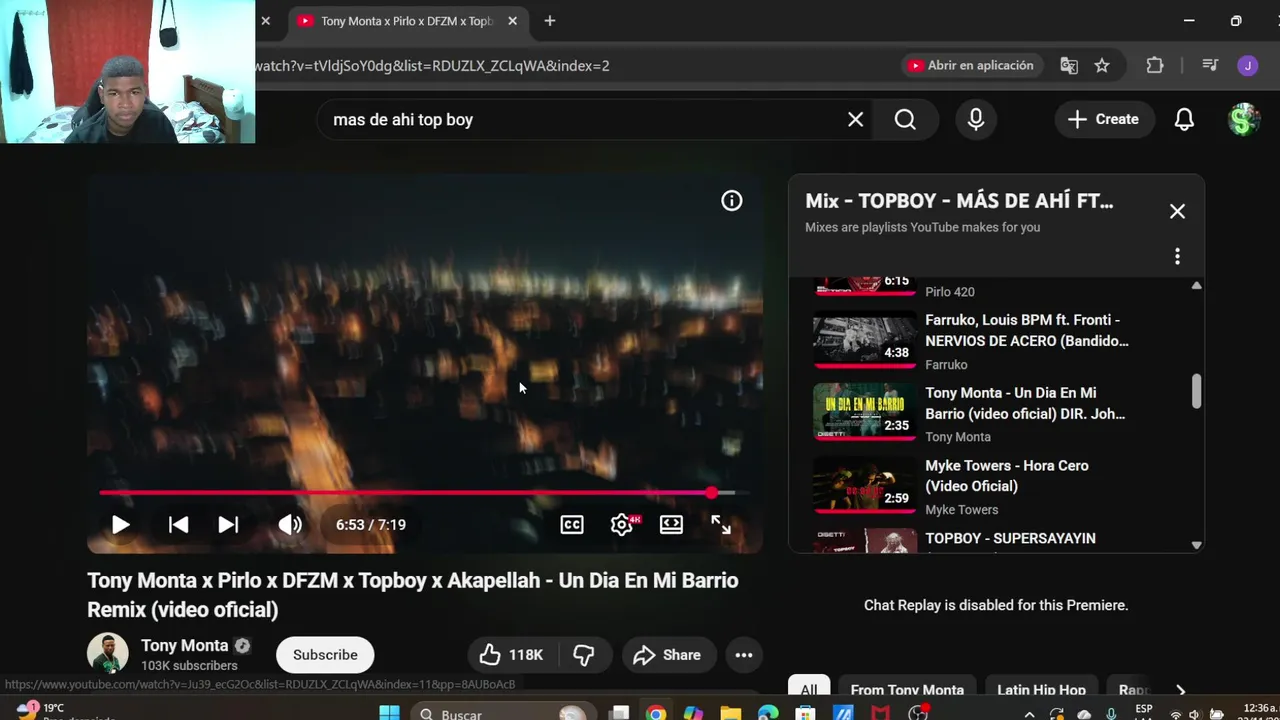Close the Mix playlist panel
1280x720 pixels.
1177,212
